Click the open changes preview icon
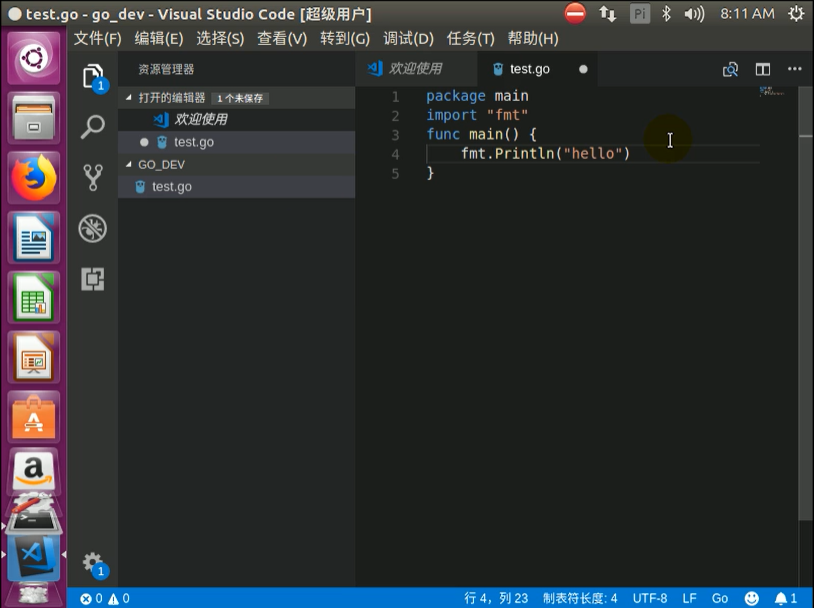Screen dimensions: 814x608 (x=730, y=69)
